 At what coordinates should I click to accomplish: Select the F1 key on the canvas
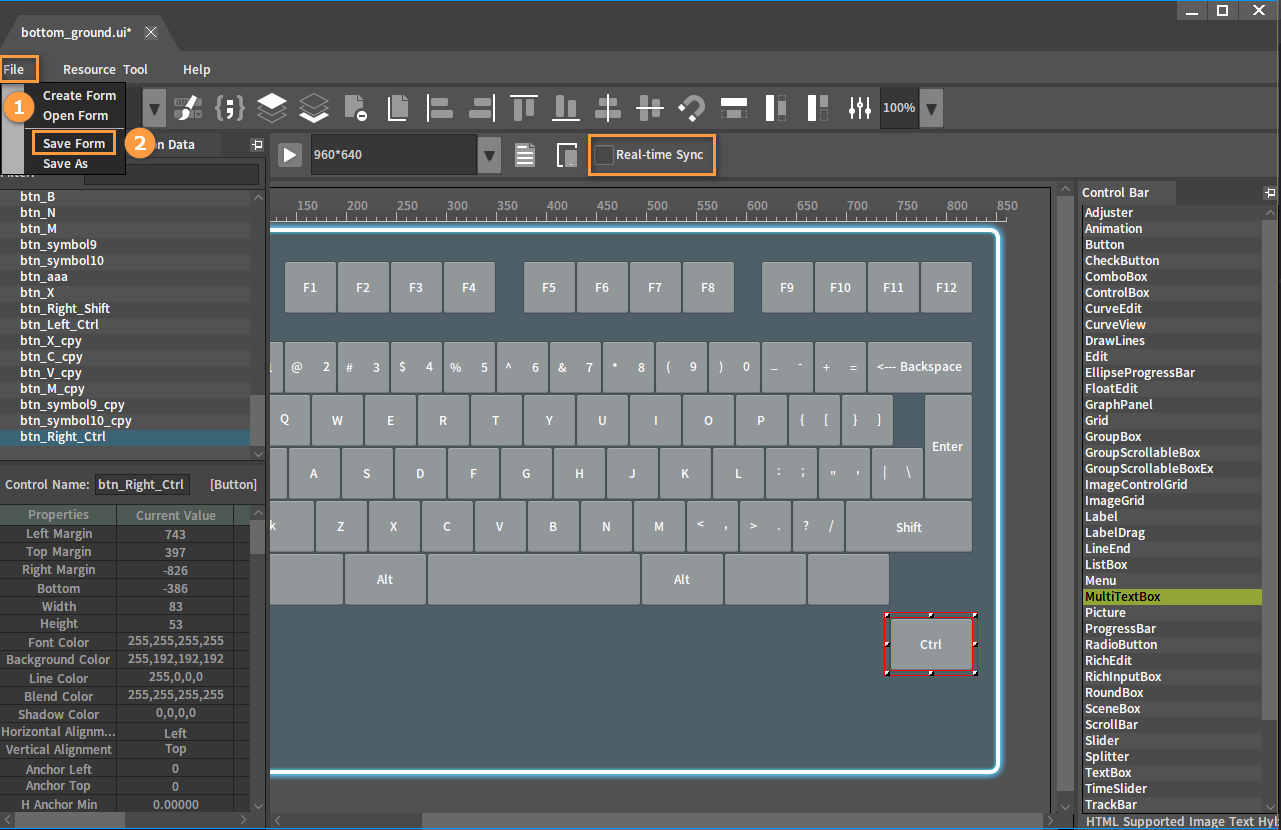(x=310, y=287)
